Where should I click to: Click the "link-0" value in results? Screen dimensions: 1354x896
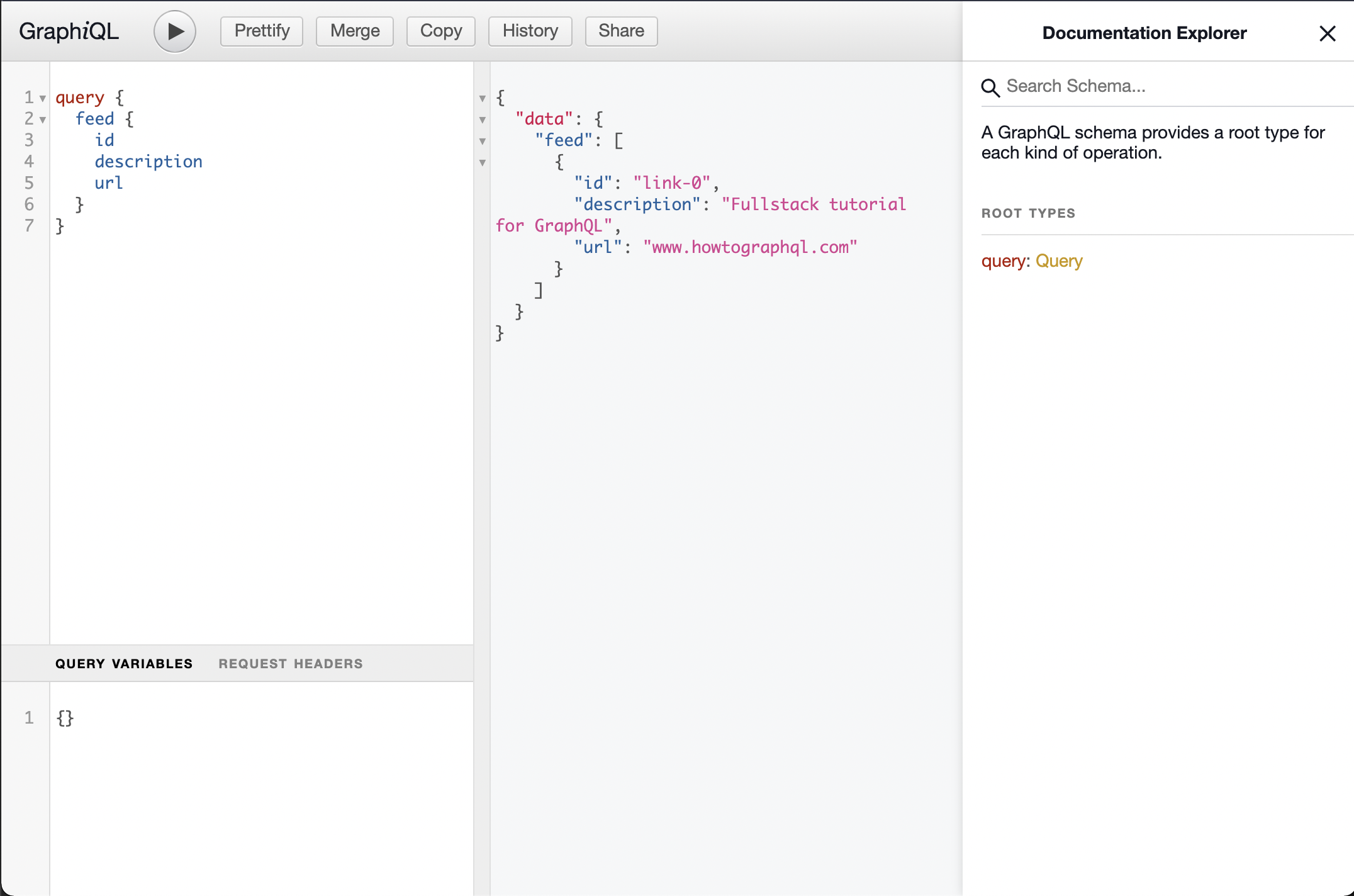pyautogui.click(x=672, y=183)
